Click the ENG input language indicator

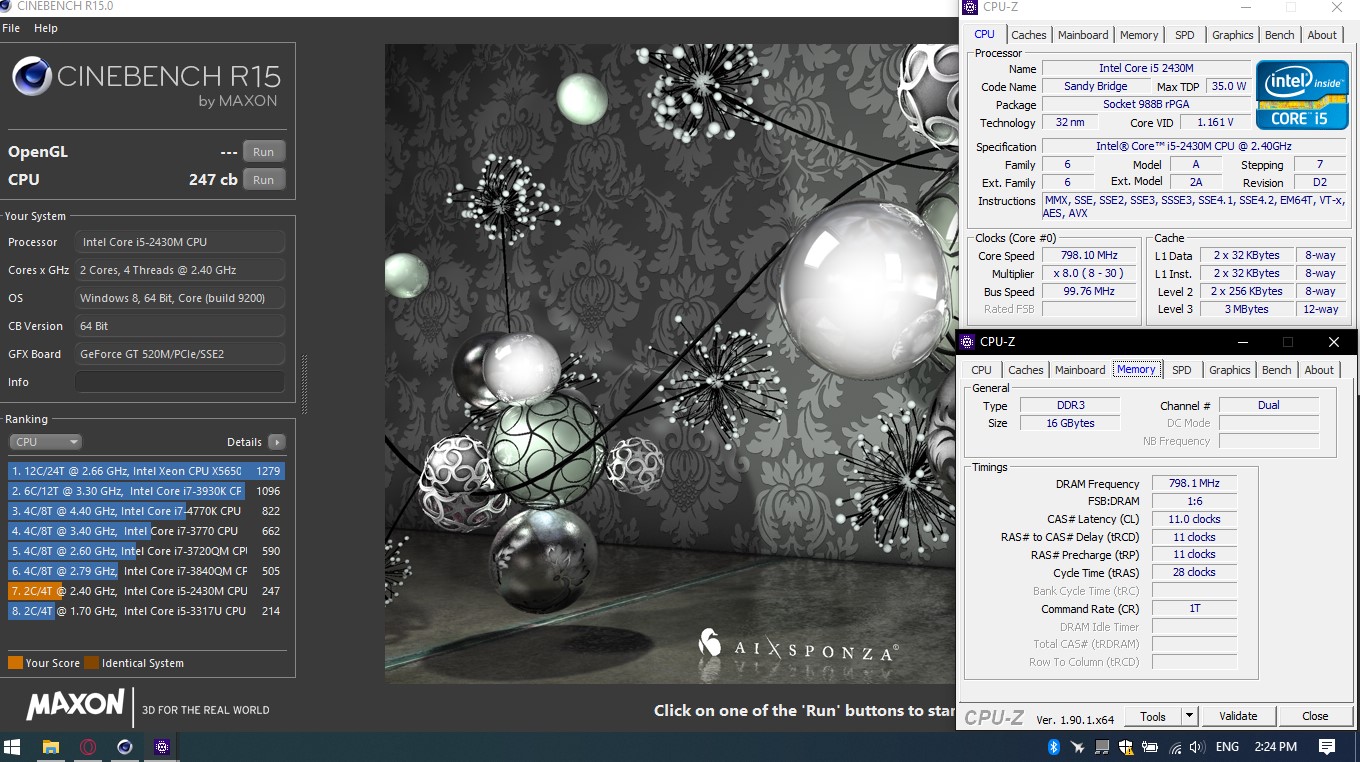pyautogui.click(x=1227, y=747)
